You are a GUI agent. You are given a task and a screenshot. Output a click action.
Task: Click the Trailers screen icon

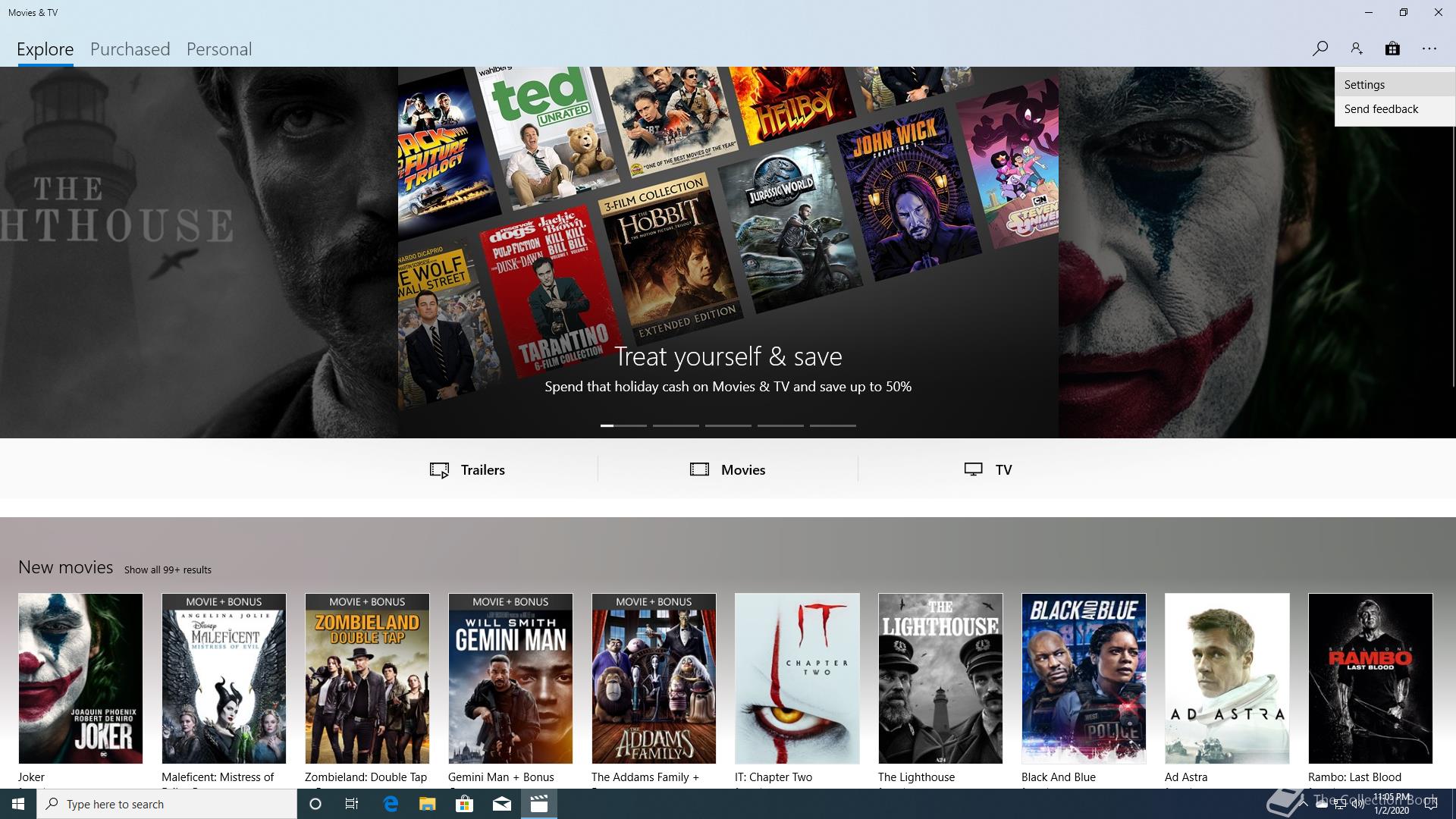click(x=439, y=470)
